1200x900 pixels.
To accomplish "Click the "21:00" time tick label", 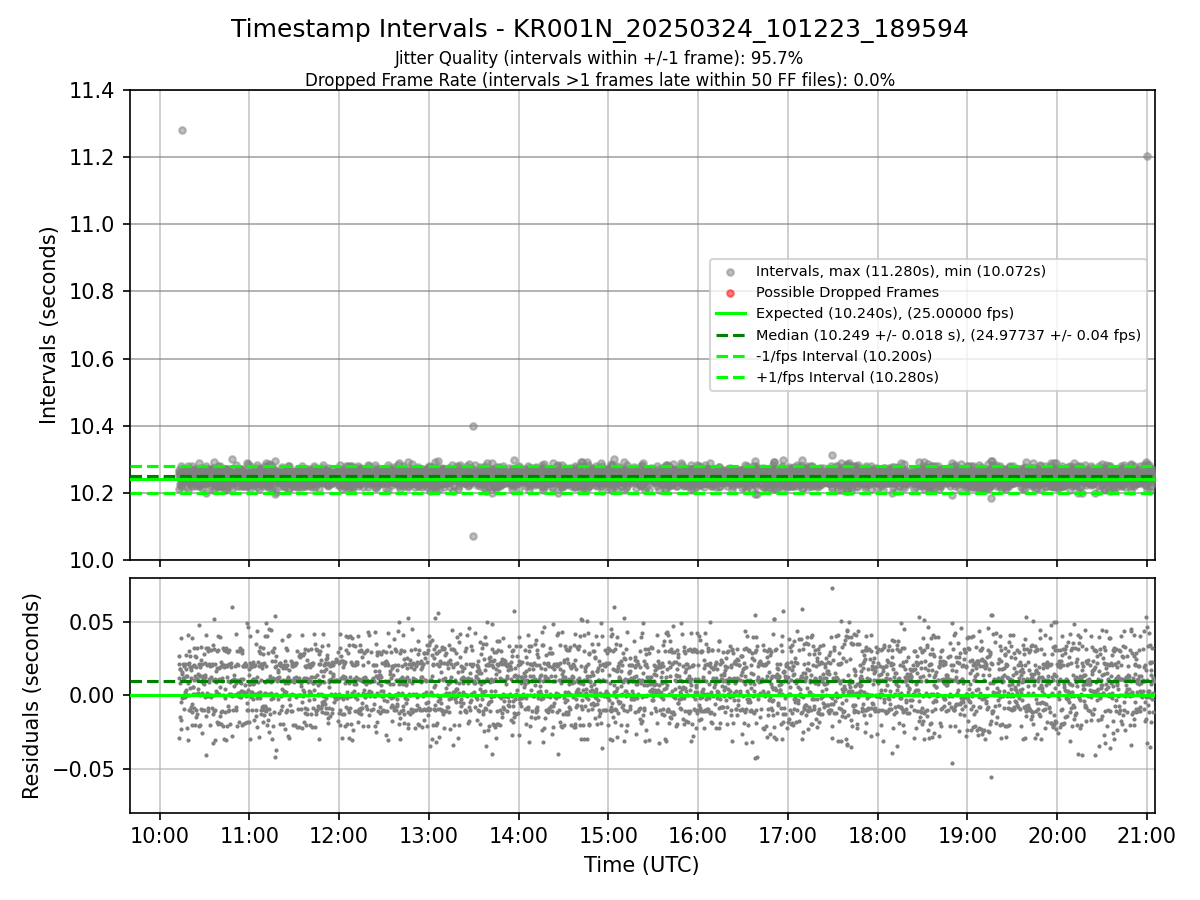I will (1147, 834).
